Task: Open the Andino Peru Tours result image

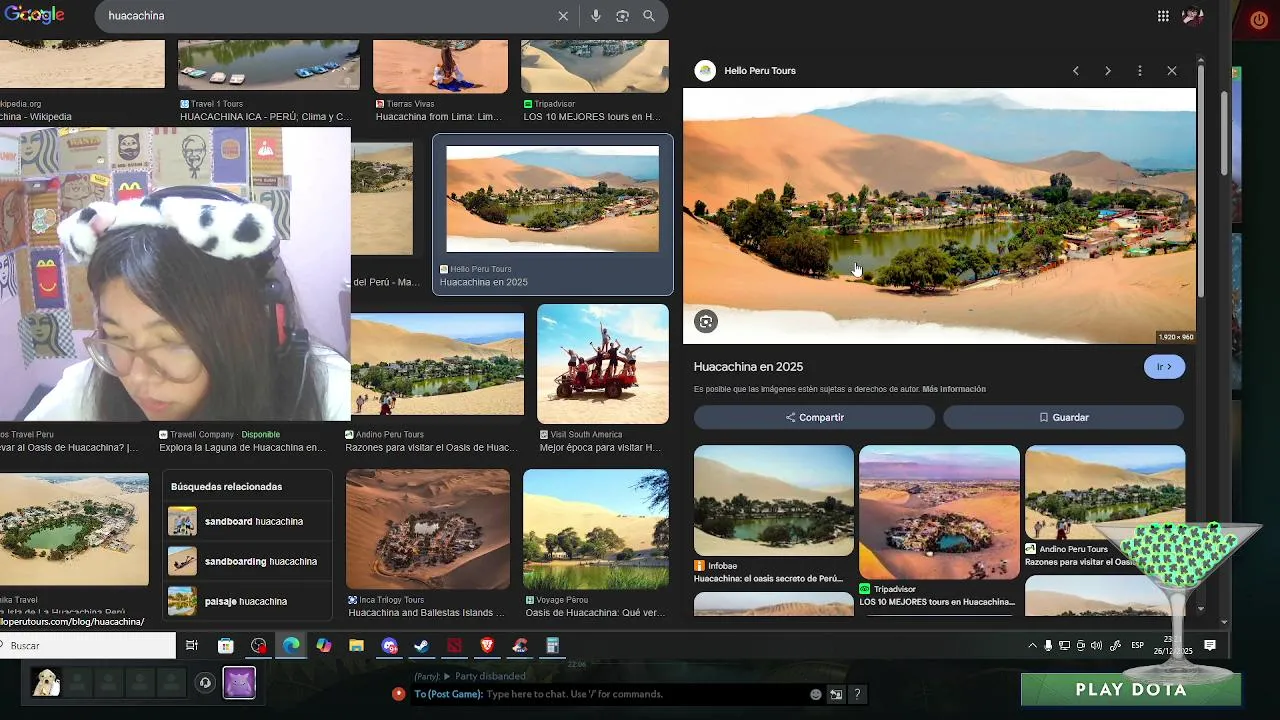Action: 437,364
